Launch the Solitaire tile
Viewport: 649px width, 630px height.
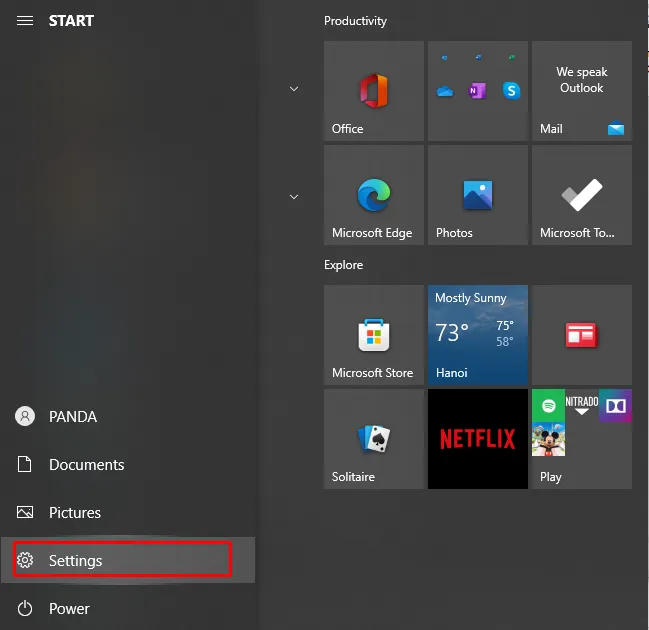[374, 439]
